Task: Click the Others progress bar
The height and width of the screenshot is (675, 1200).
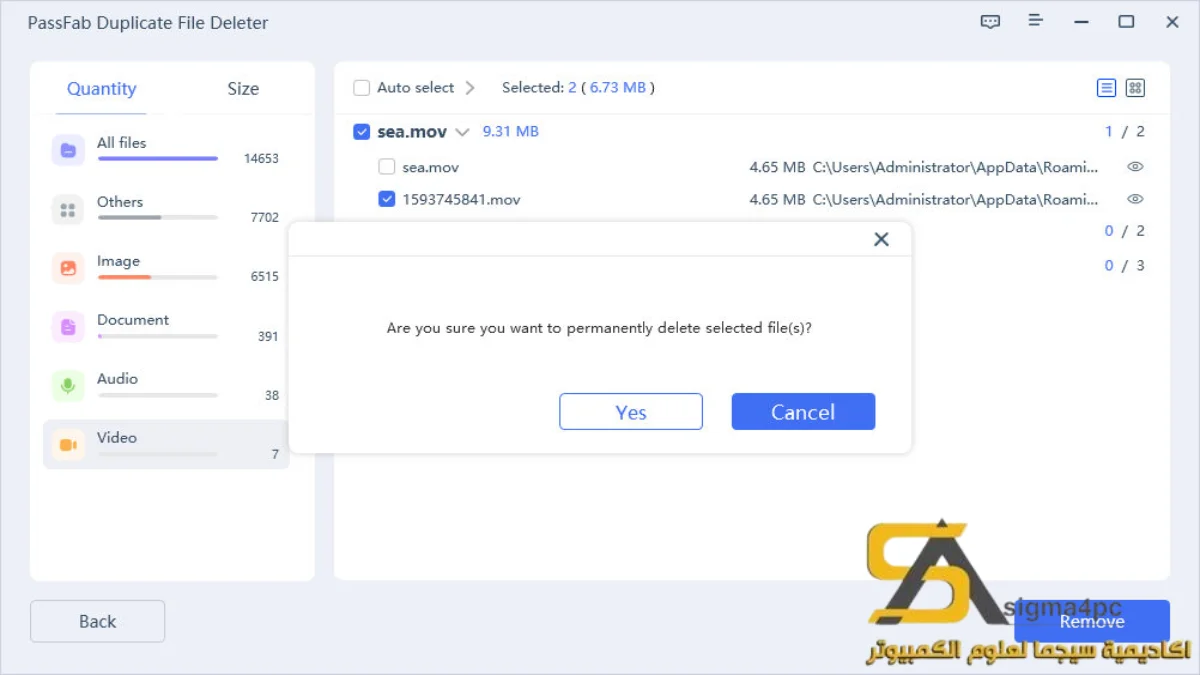Action: [x=157, y=217]
